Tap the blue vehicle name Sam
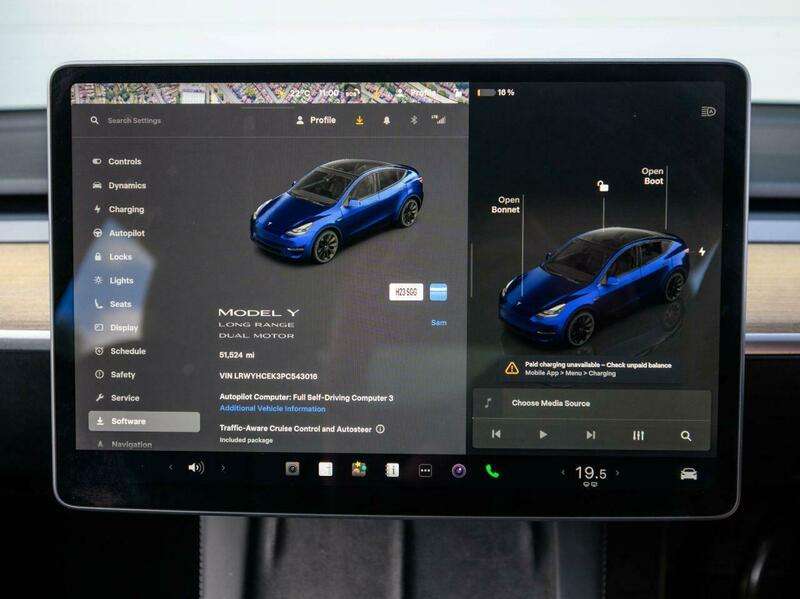The width and height of the screenshot is (800, 599). (x=439, y=322)
